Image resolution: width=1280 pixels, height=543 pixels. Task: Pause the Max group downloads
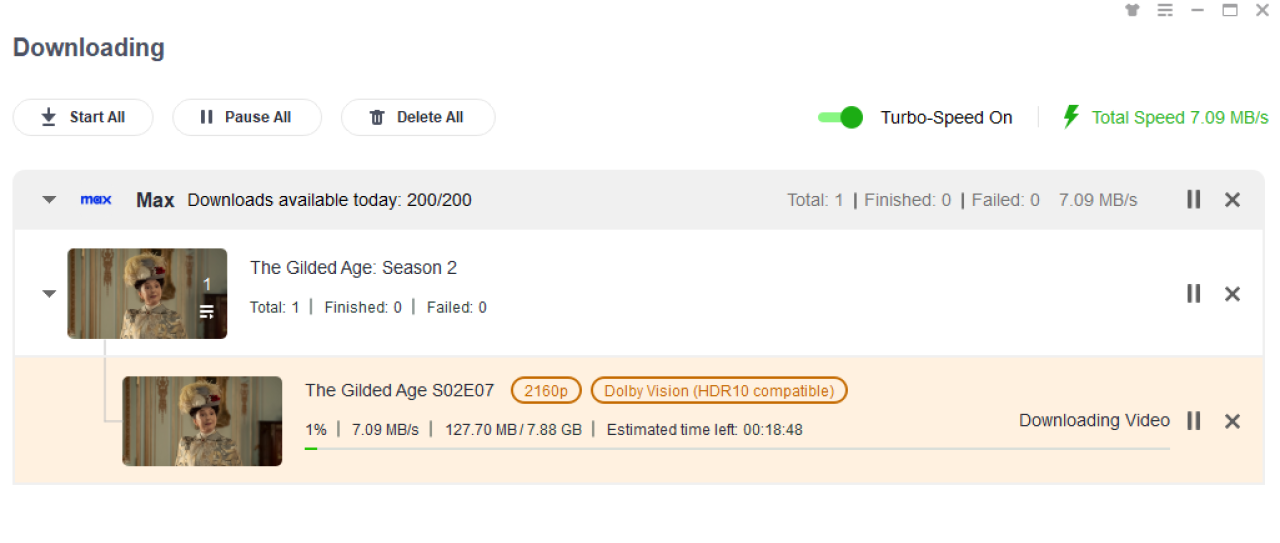point(1193,200)
